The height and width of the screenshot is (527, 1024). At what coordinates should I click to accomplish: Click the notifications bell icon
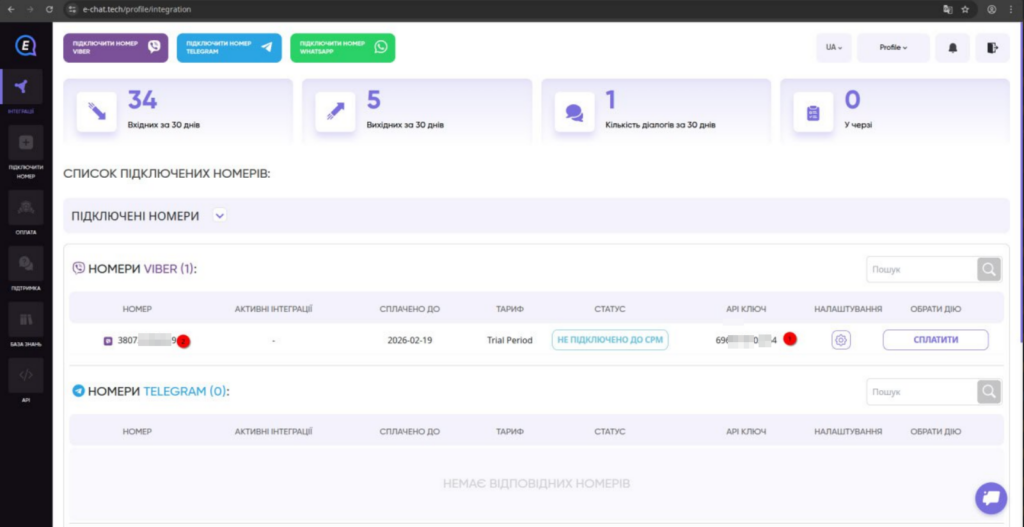point(952,48)
